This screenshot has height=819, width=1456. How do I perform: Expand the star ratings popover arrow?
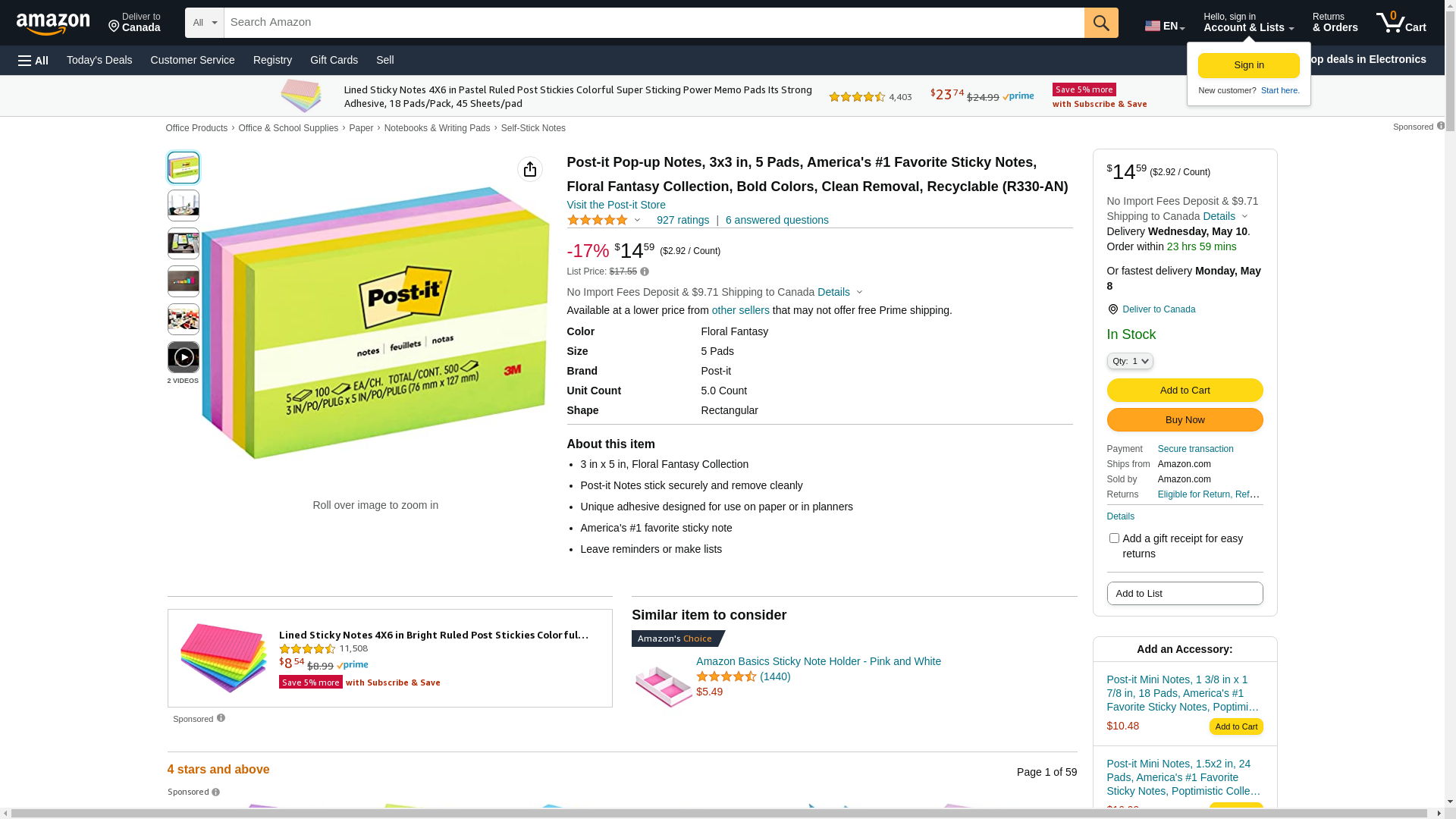[x=637, y=221]
